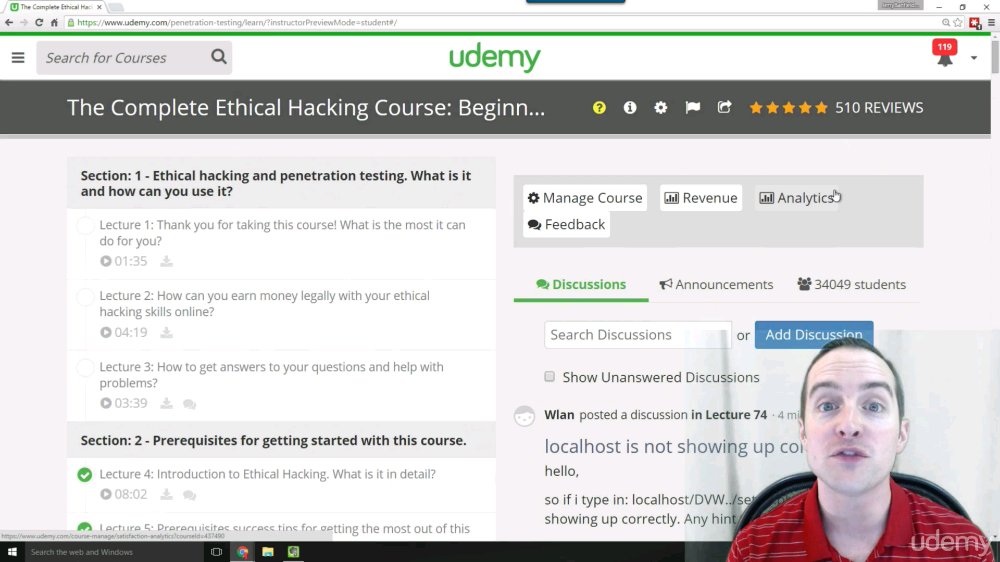The height and width of the screenshot is (562, 1000).
Task: Switch to the Announcements tab
Action: [716, 285]
